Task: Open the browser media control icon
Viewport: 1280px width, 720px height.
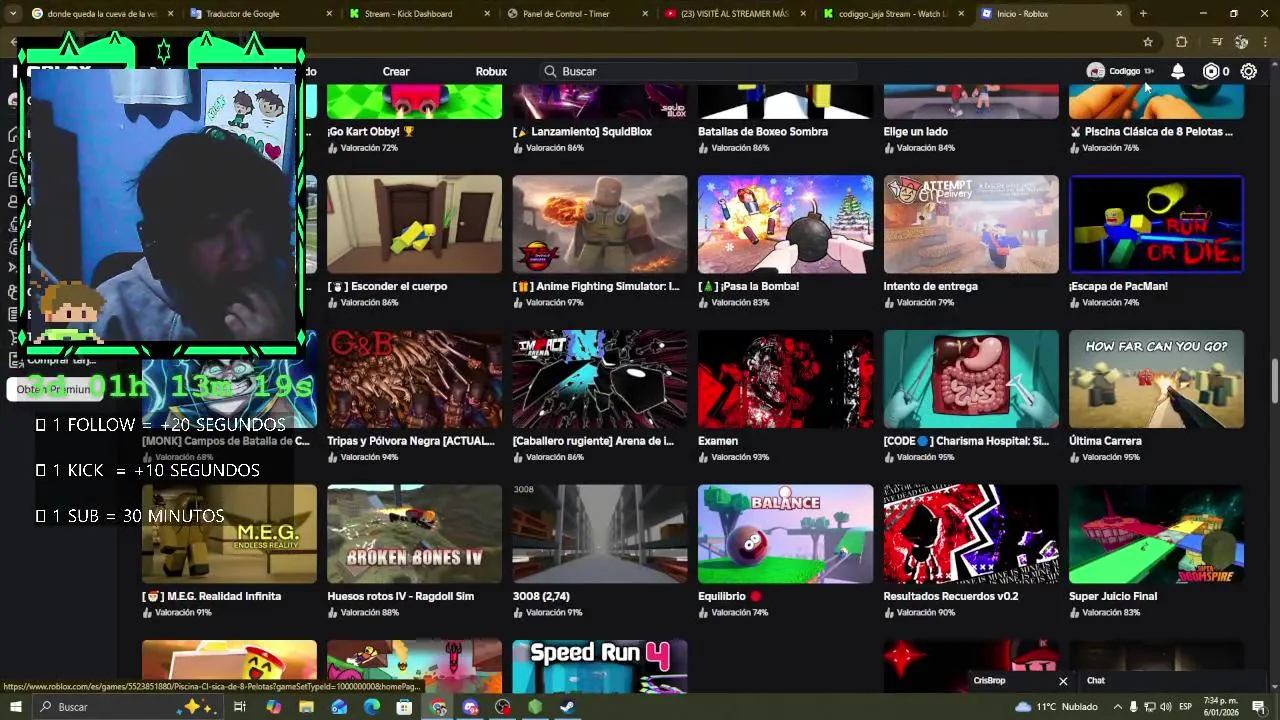Action: click(1217, 42)
